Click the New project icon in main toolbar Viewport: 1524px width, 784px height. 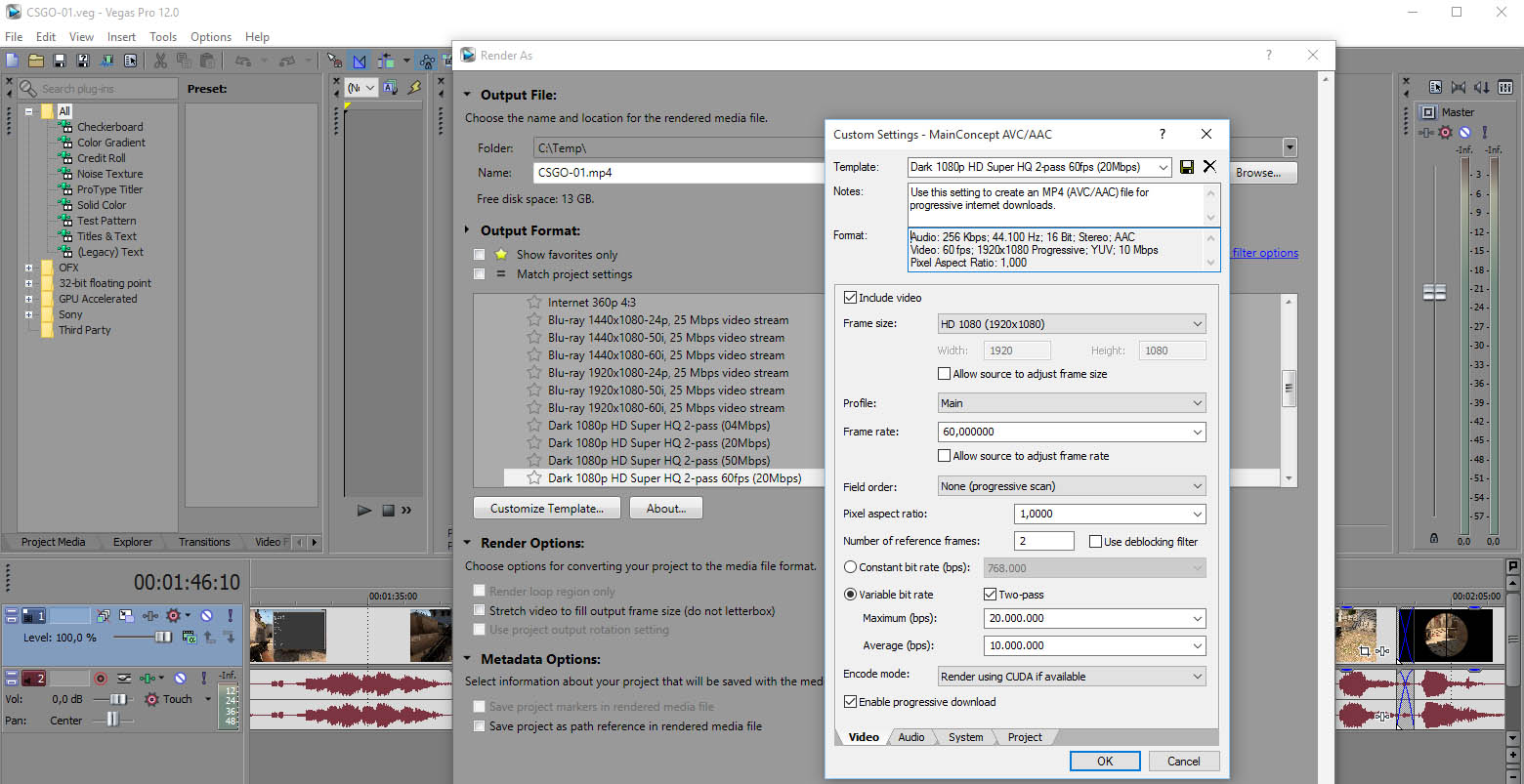(x=12, y=61)
